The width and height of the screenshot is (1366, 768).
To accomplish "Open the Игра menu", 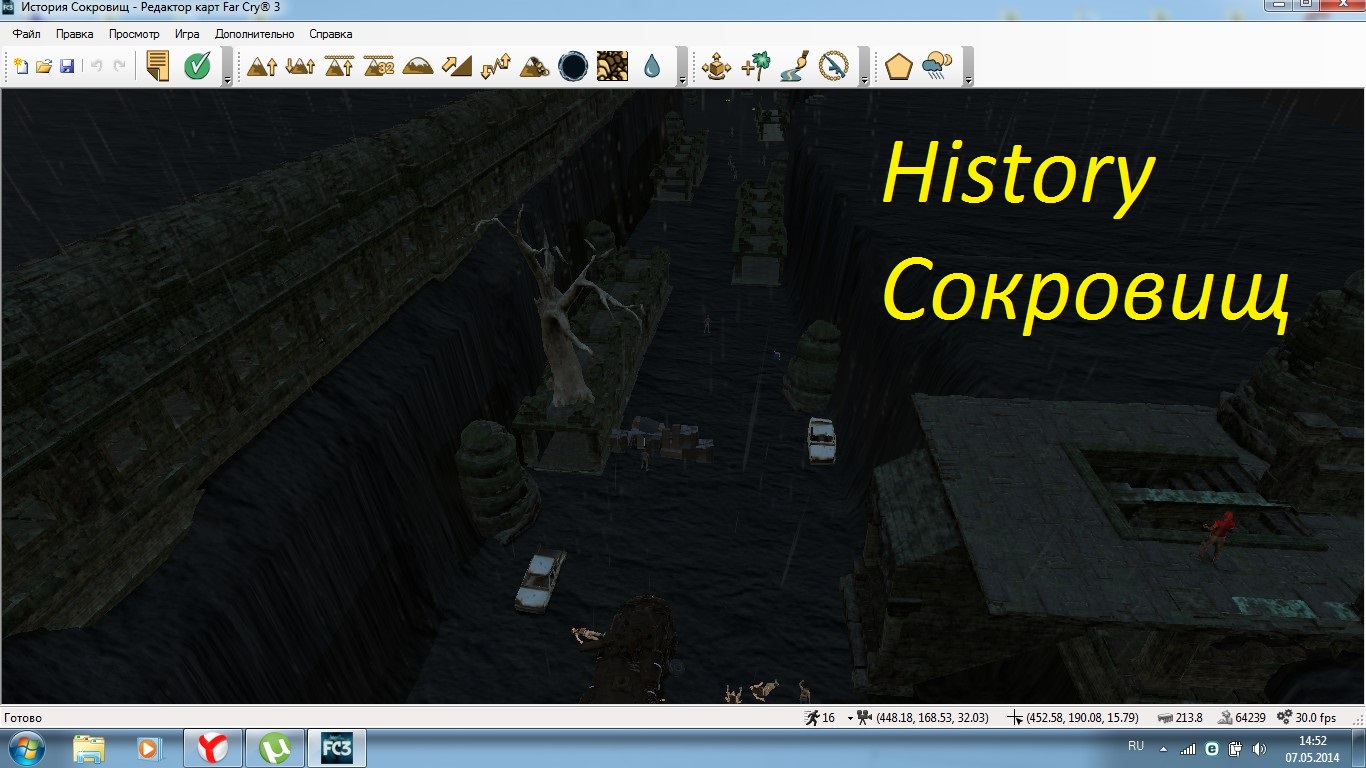I will pos(187,34).
